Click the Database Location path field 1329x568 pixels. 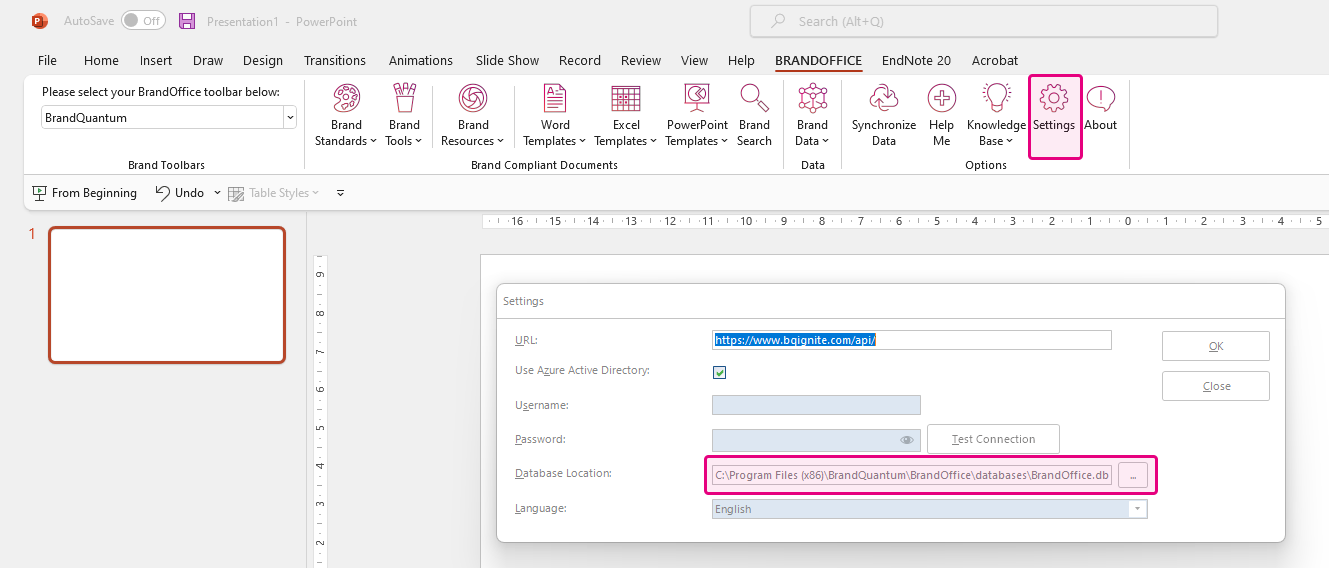point(912,475)
